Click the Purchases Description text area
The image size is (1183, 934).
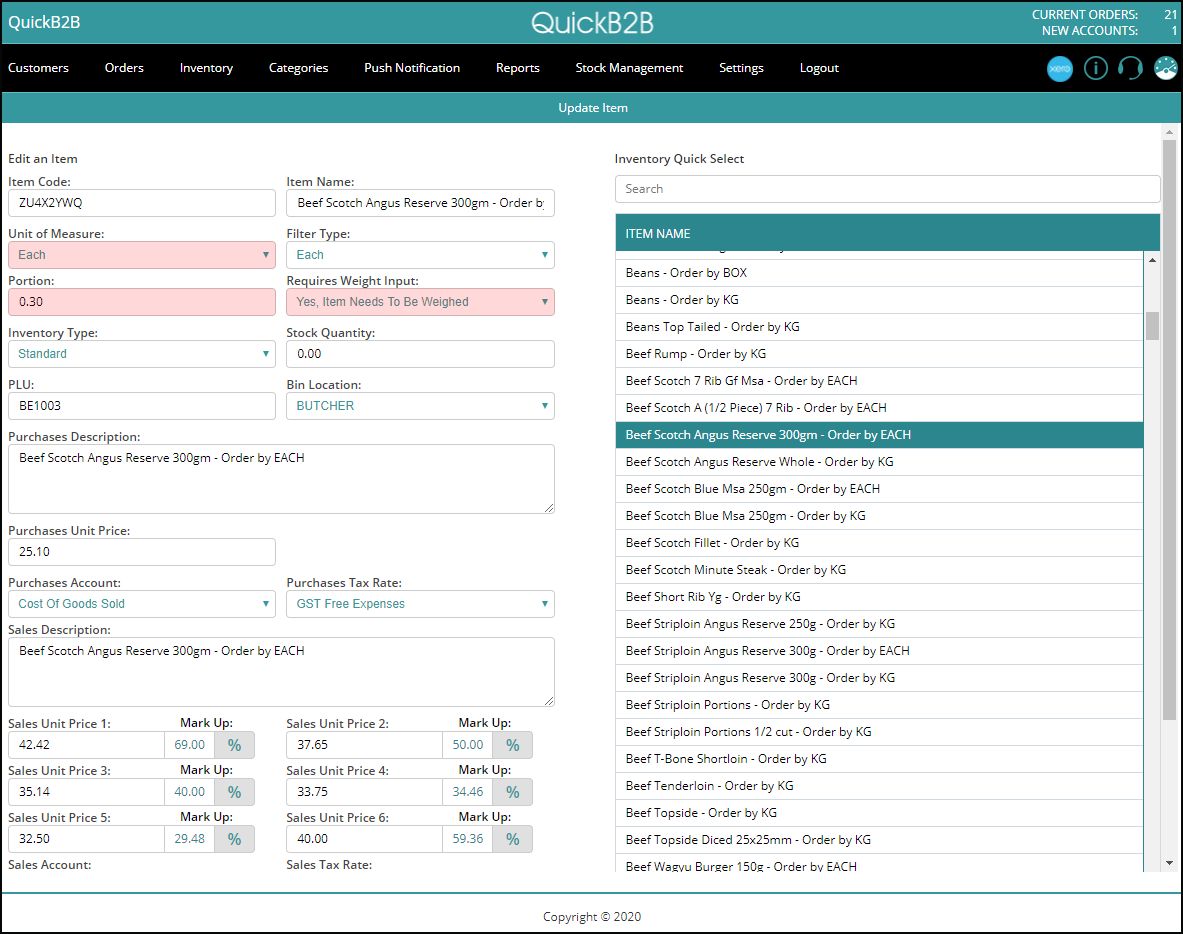[x=281, y=479]
